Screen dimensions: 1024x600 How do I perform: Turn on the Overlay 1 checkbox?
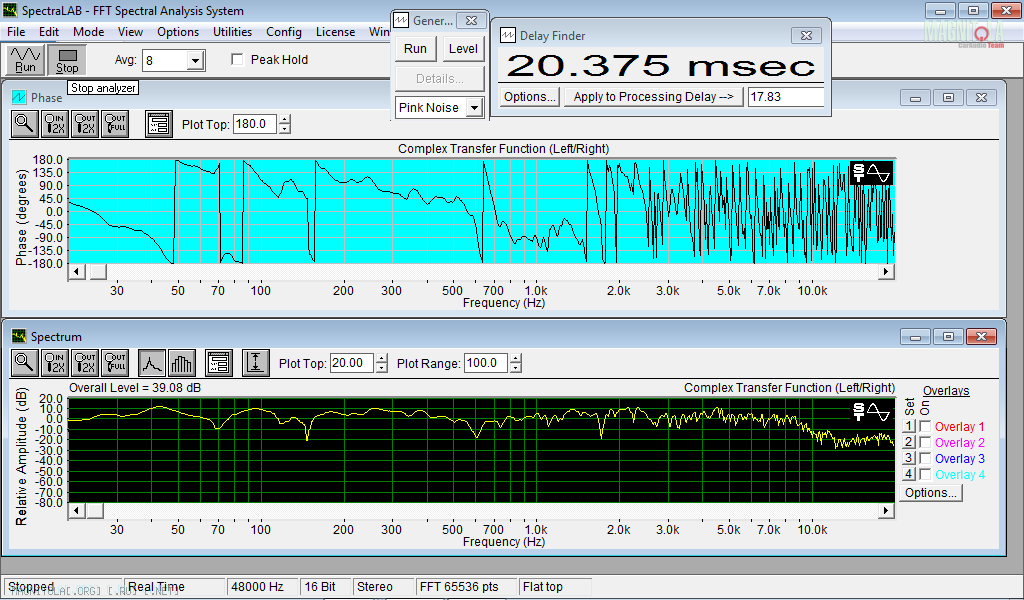925,427
